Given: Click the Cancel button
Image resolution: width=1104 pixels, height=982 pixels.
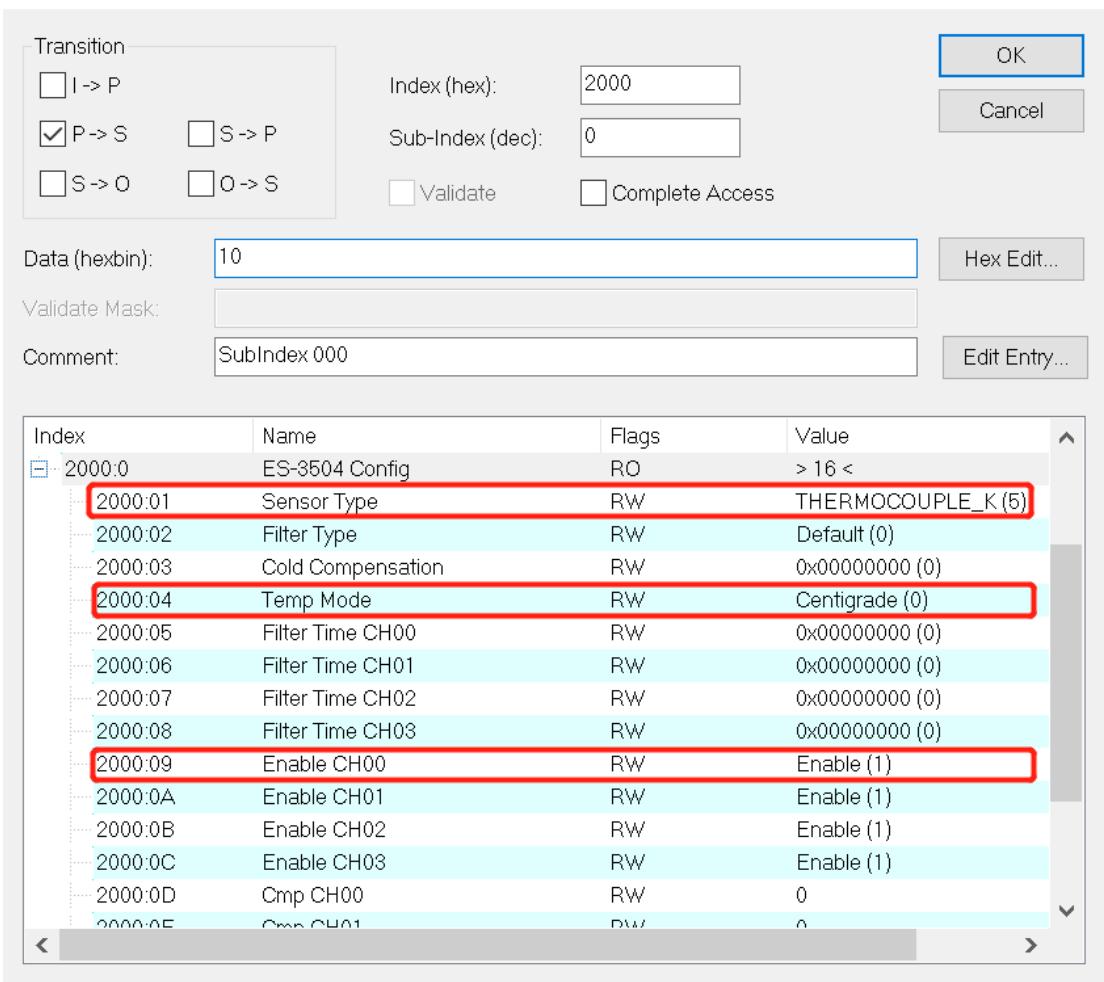Looking at the screenshot, I should coord(1011,111).
